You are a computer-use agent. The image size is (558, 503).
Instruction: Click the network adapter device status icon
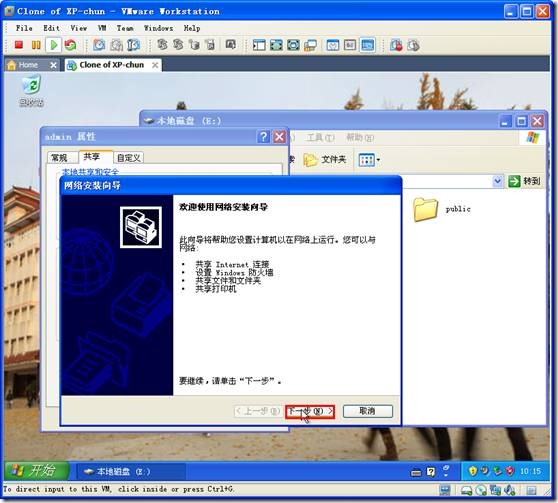(495, 491)
